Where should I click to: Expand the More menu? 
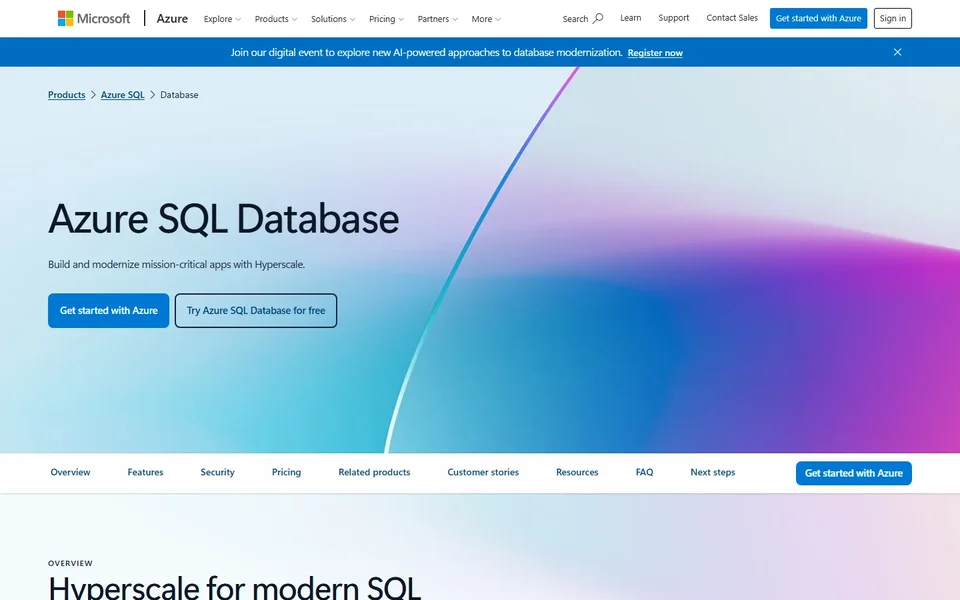pyautogui.click(x=486, y=19)
